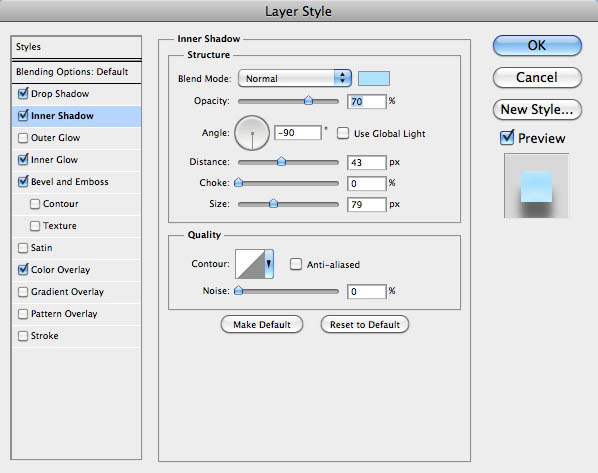Toggle the Anti-aliased checkbox
The image size is (598, 473).
(x=296, y=264)
